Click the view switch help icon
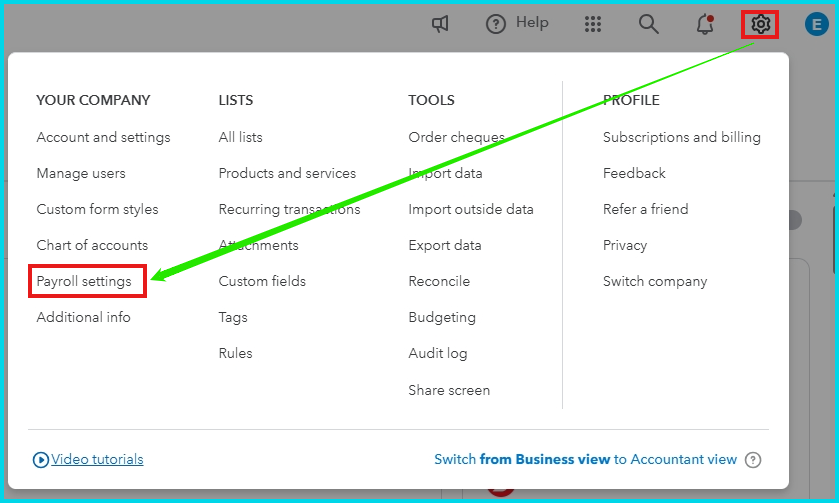This screenshot has width=839, height=503. pyautogui.click(x=753, y=460)
